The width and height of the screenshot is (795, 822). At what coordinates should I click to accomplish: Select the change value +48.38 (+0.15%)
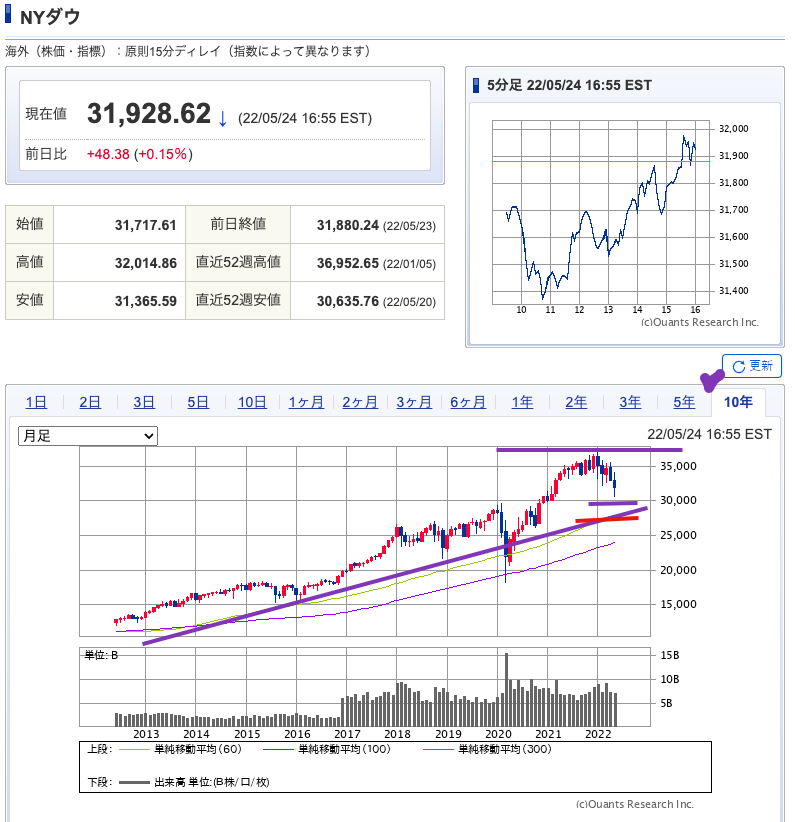coord(139,154)
